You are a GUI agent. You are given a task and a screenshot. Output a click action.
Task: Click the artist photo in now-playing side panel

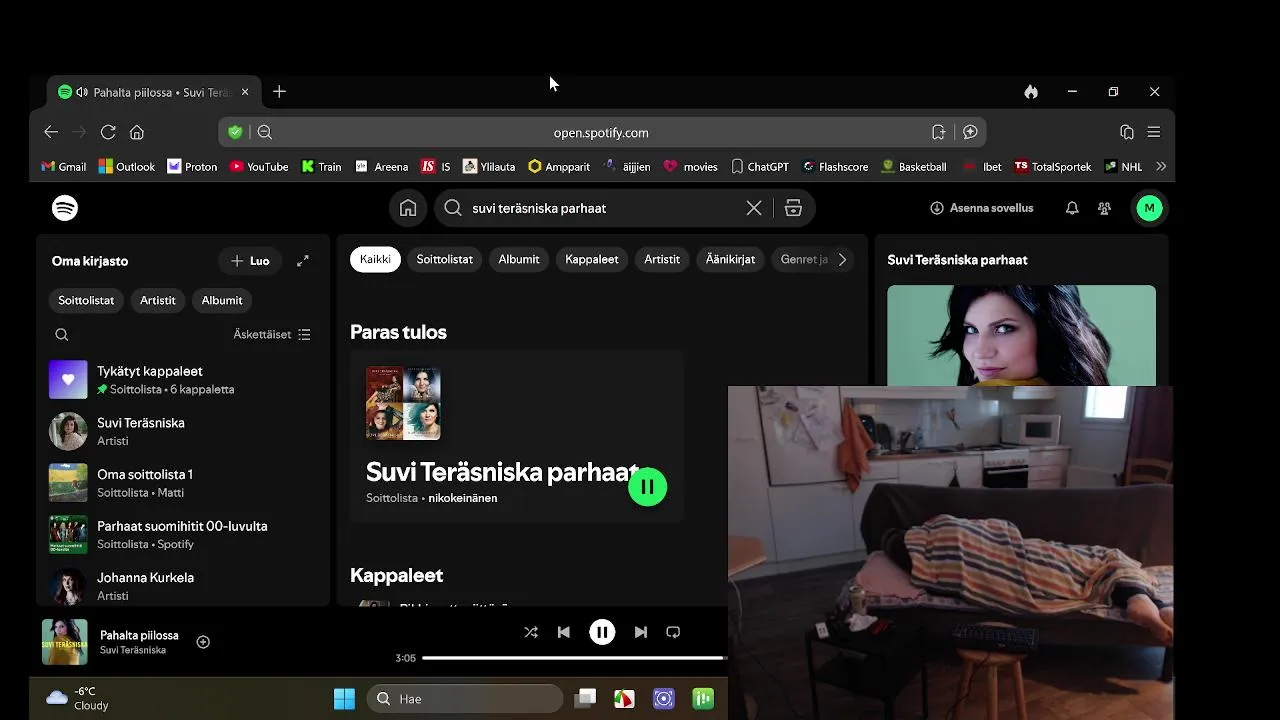coord(1021,336)
